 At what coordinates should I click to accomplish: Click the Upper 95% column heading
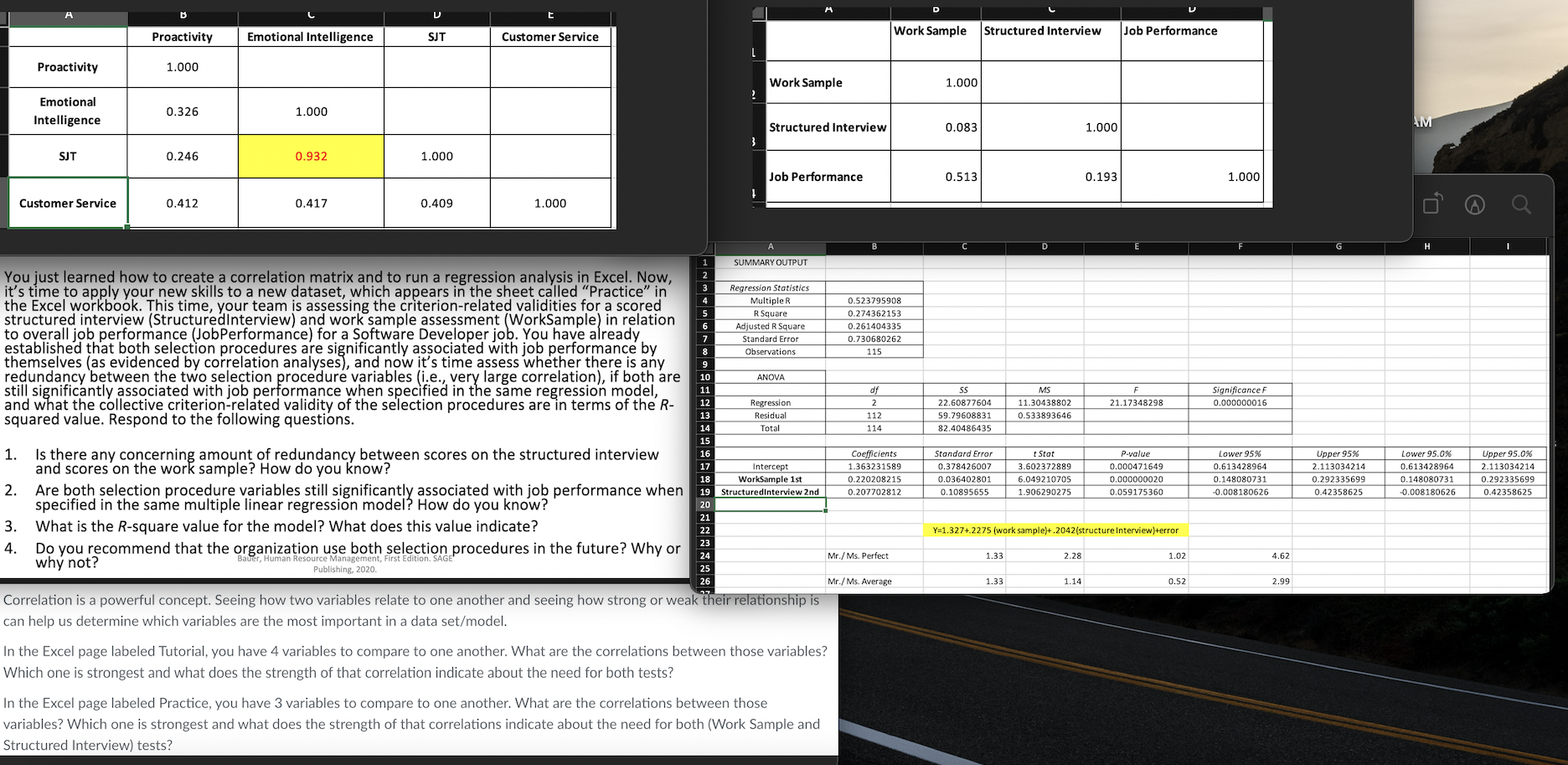click(x=1338, y=453)
